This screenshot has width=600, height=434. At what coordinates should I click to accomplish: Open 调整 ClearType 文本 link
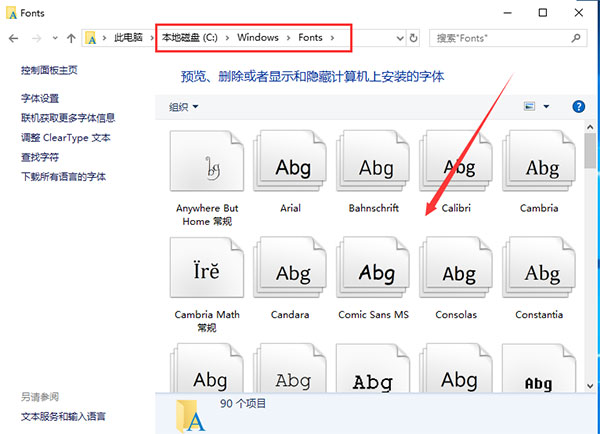click(x=66, y=137)
